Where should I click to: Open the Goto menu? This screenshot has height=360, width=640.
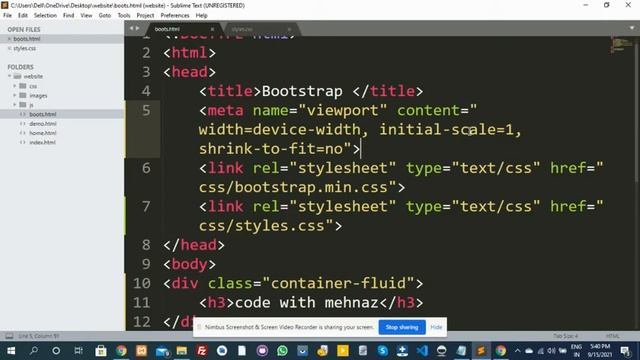tap(105, 16)
